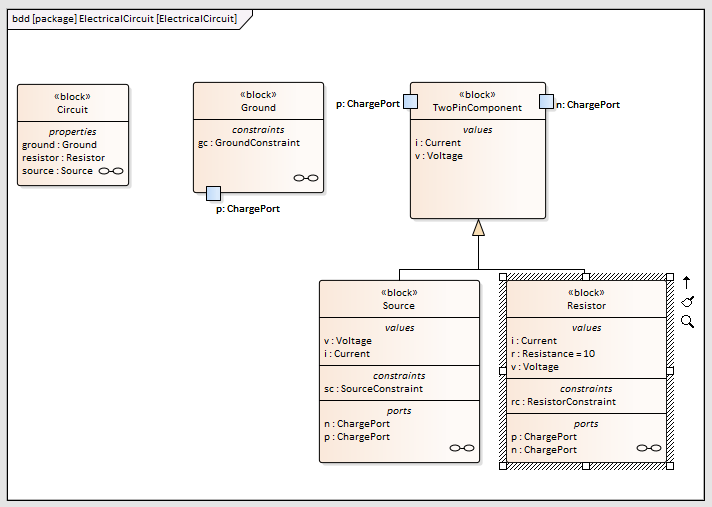Click the quick linker arrow beside Resistor
Screen dimensions: 712x507
687,282
